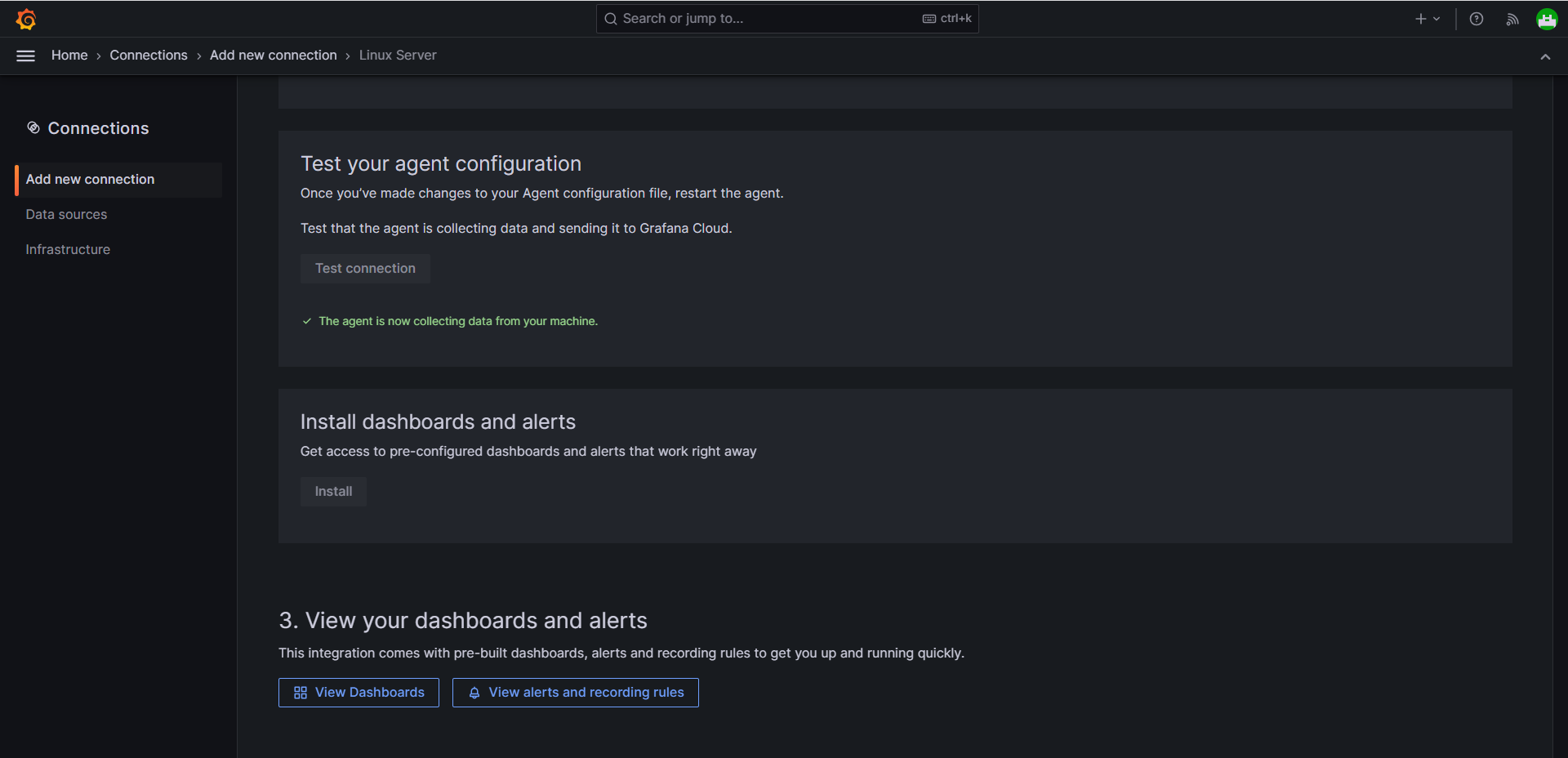
Task: Click the grid icon on View Dashboards
Action: (x=301, y=693)
